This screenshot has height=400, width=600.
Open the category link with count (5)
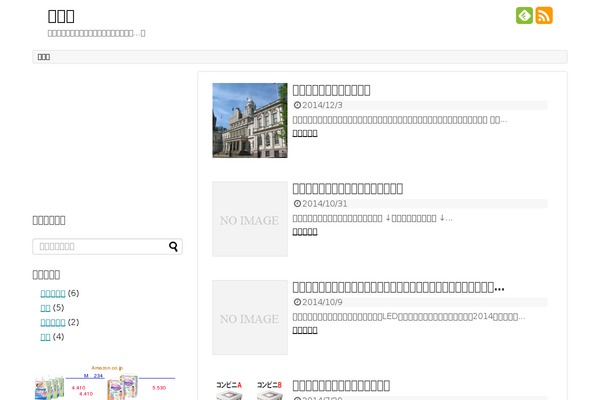coord(46,308)
